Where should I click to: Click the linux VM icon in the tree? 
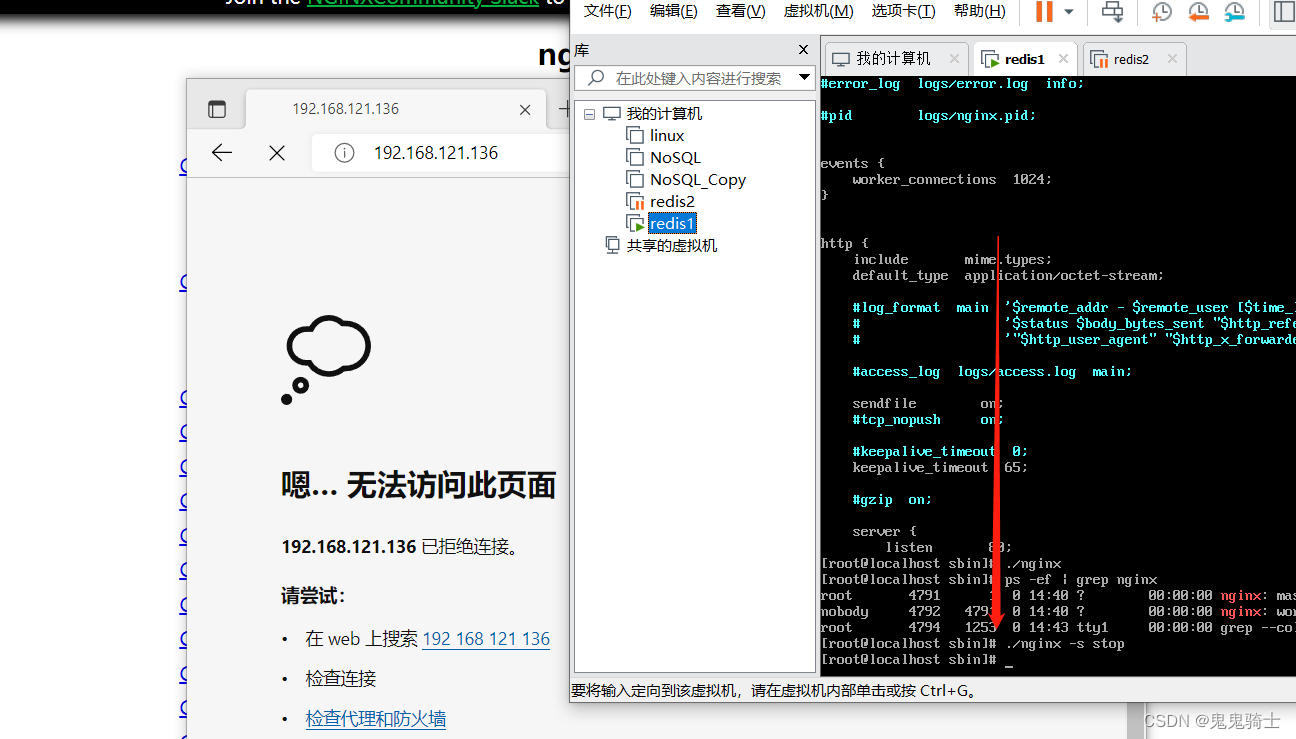click(x=635, y=135)
